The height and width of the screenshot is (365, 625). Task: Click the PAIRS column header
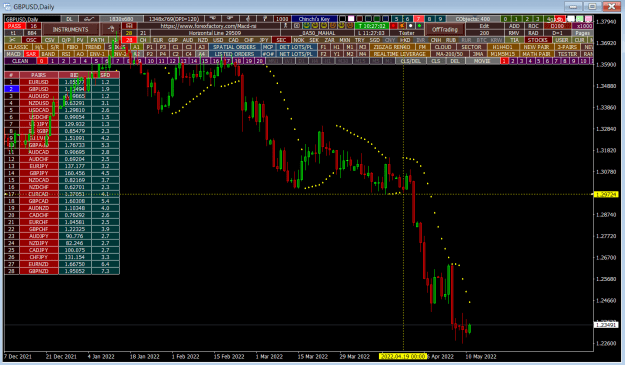(x=39, y=75)
